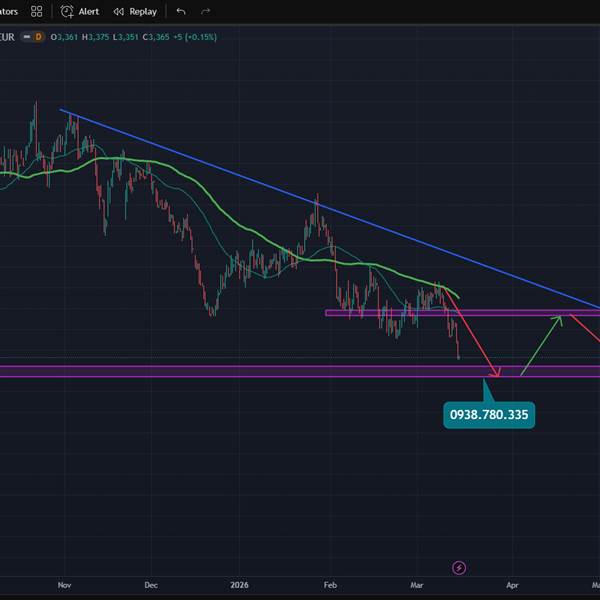Start bar Replay mode

pyautogui.click(x=135, y=11)
